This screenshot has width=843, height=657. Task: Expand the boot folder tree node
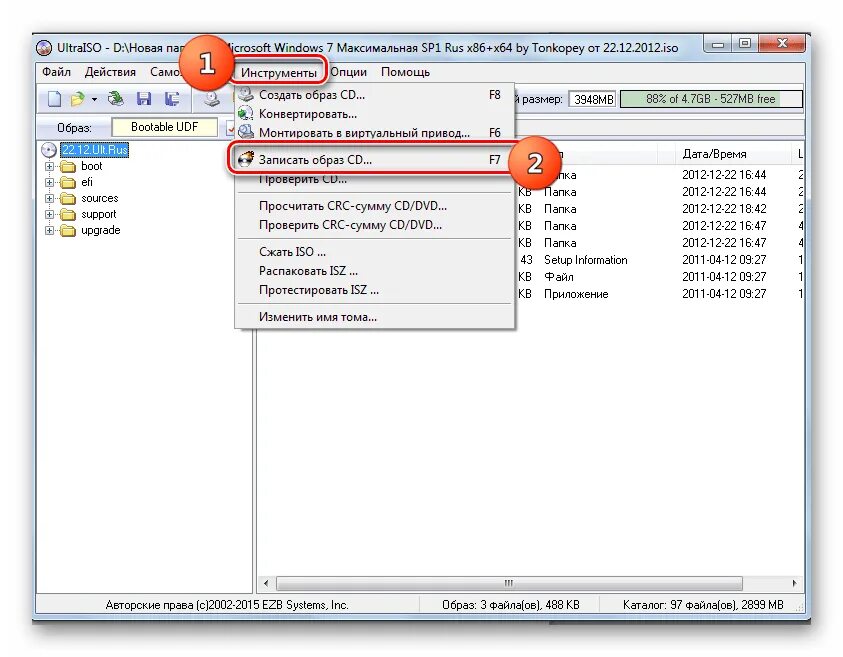(49, 166)
